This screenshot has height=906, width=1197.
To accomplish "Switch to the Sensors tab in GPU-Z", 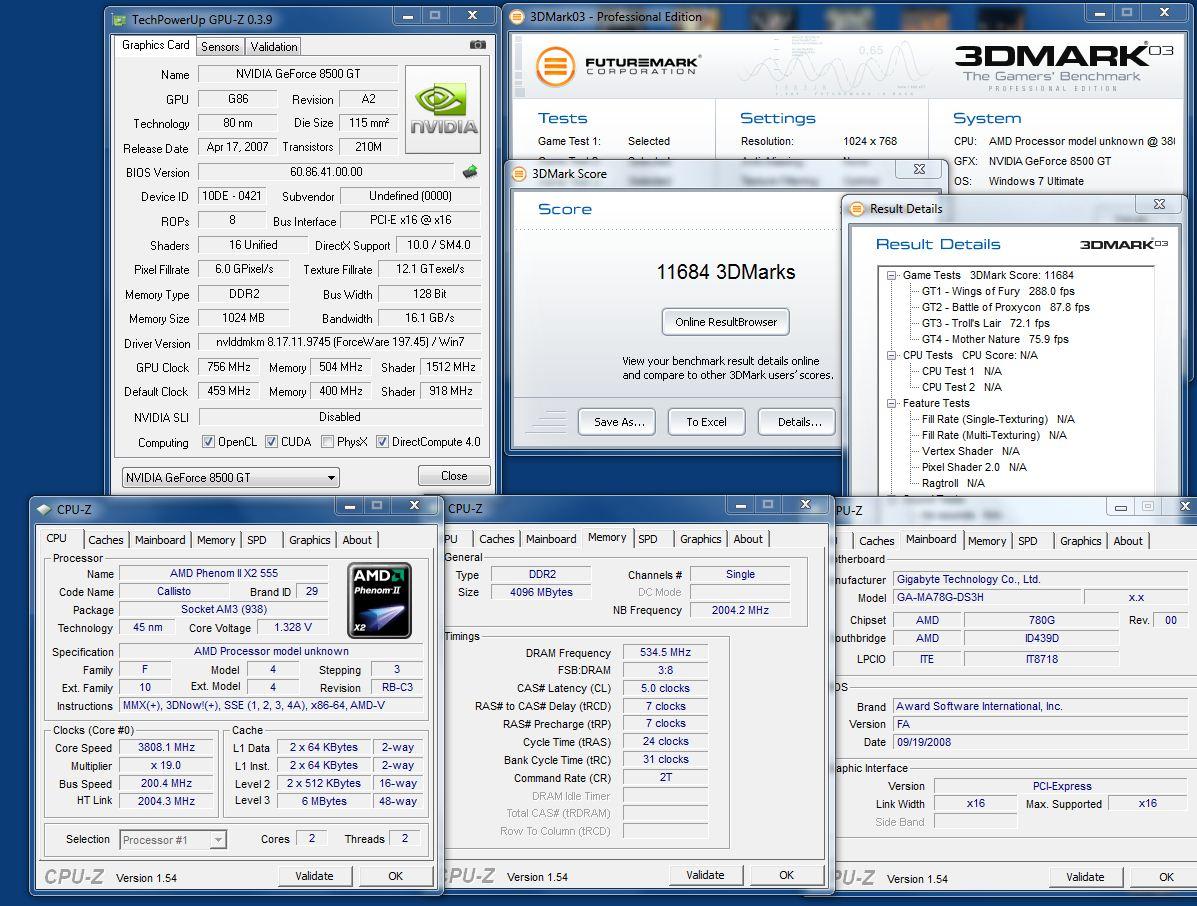I will 220,47.
